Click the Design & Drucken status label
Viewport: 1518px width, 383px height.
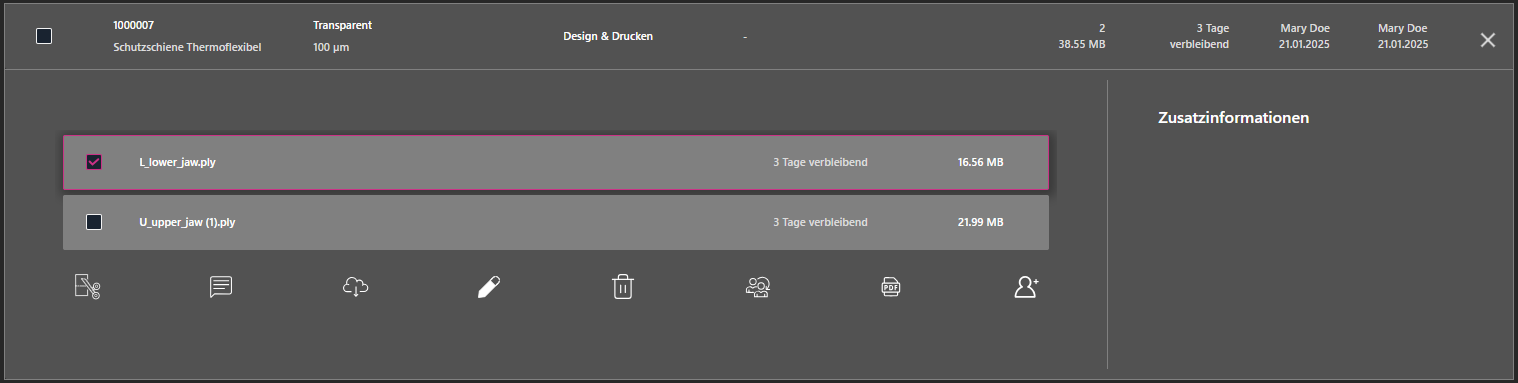[608, 36]
